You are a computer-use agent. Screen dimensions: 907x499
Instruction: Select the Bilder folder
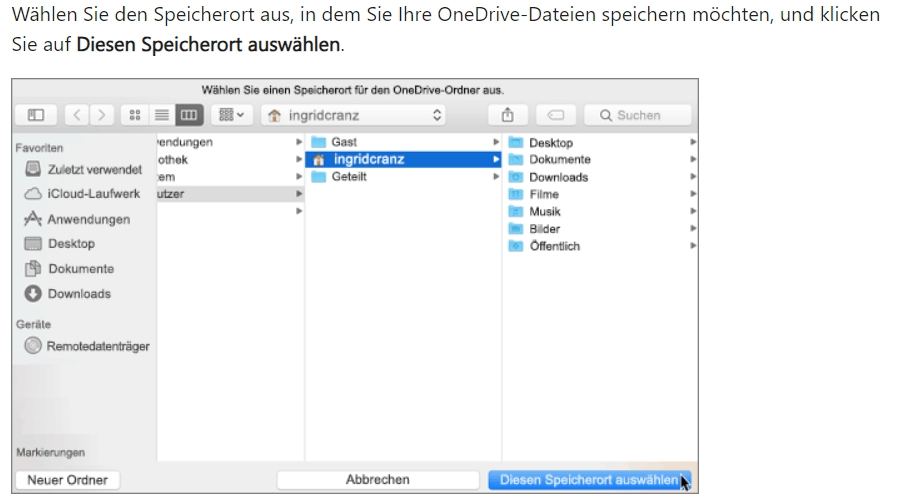pyautogui.click(x=601, y=229)
